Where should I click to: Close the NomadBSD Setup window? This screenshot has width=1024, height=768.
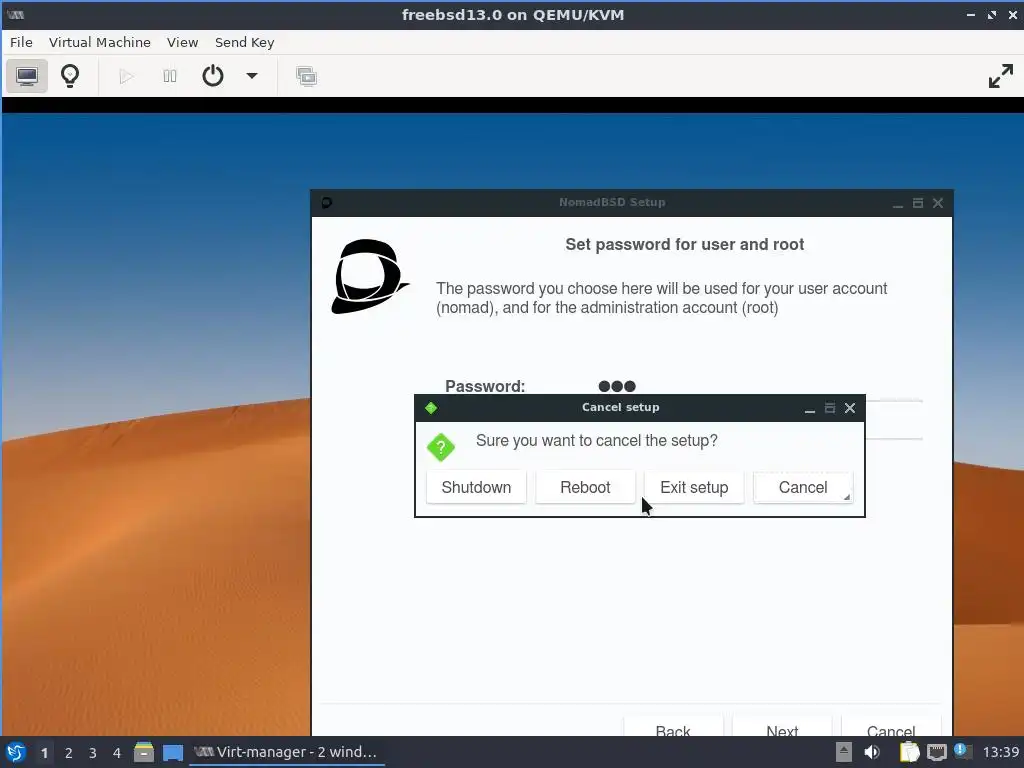[938, 203]
